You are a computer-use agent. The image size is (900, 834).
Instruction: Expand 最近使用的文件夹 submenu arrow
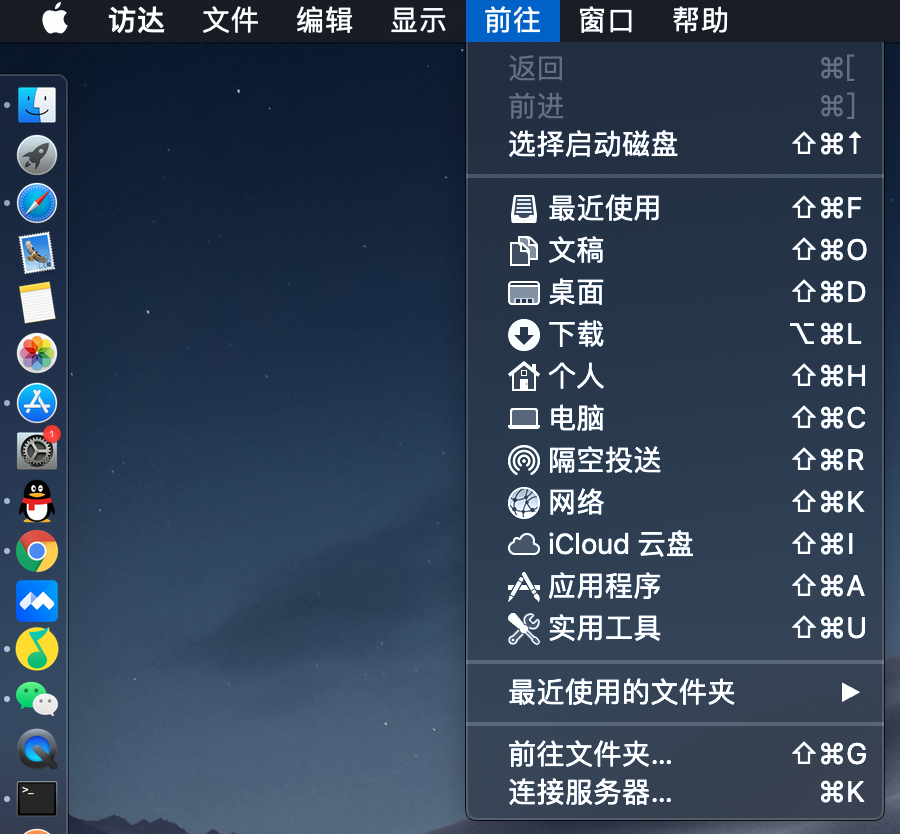click(x=850, y=692)
